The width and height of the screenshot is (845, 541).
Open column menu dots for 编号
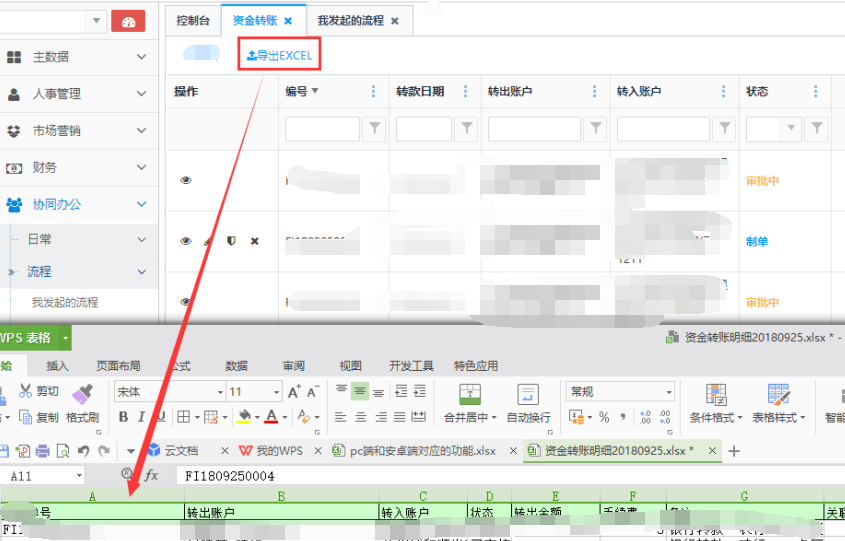pos(374,92)
